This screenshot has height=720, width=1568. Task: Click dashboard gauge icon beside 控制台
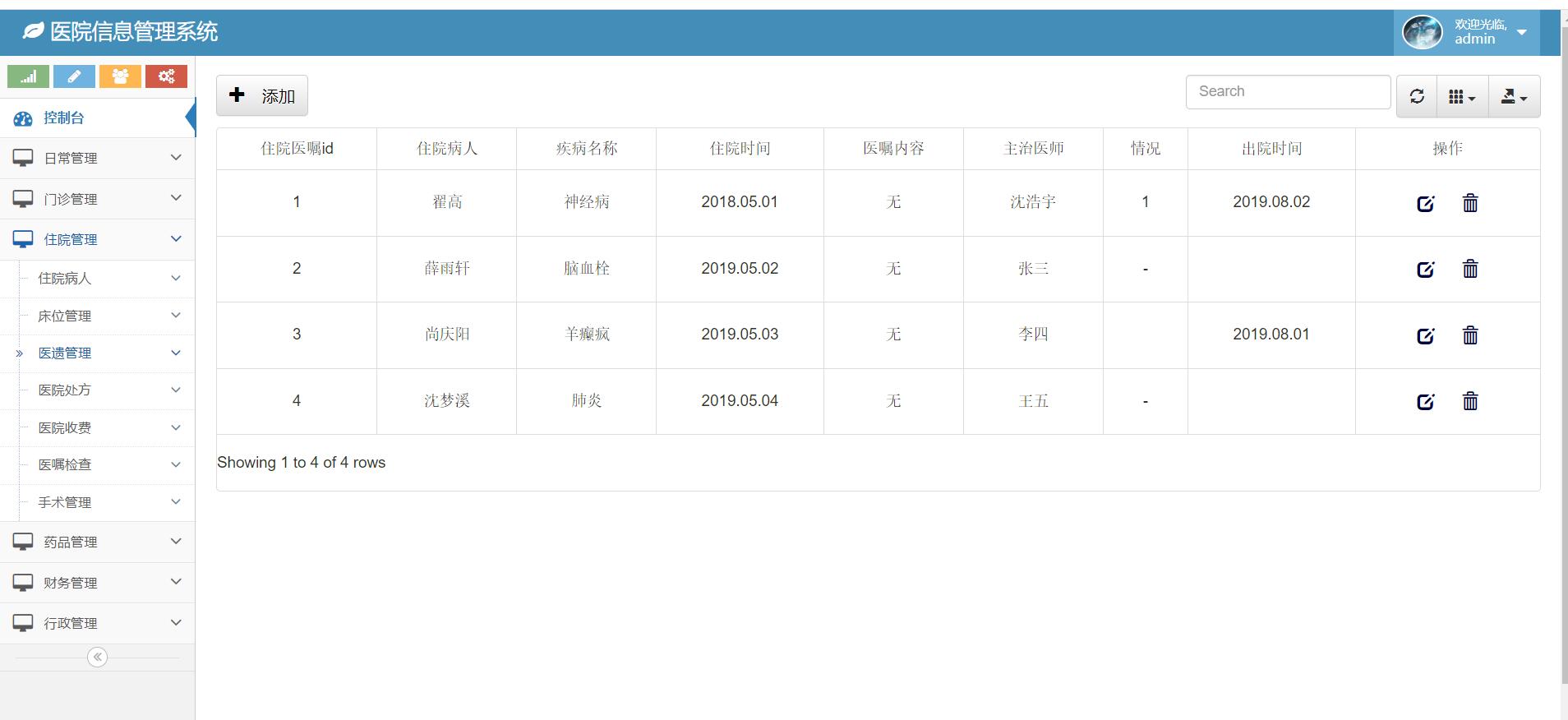[x=23, y=118]
